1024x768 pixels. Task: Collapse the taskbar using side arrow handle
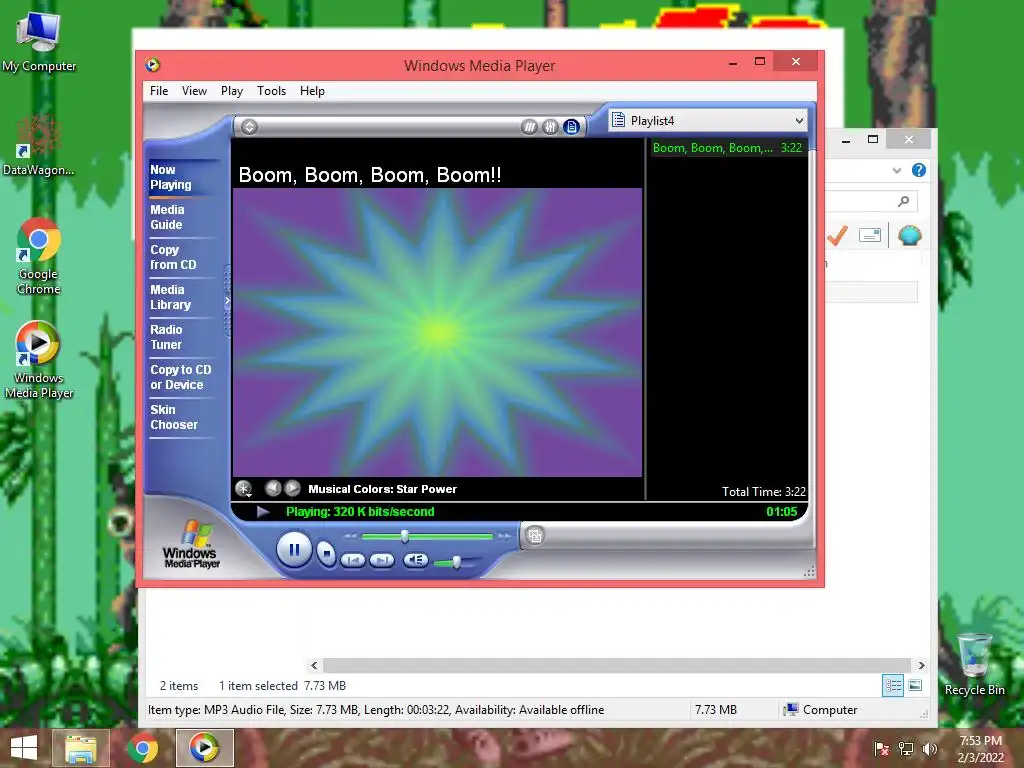pos(227,301)
